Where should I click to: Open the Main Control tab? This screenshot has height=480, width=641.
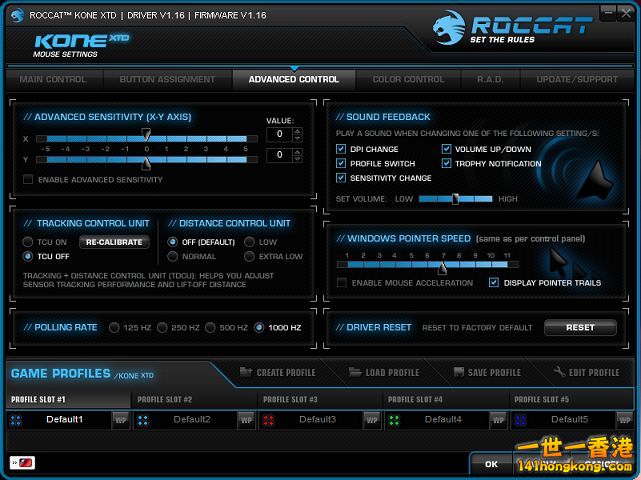53,79
